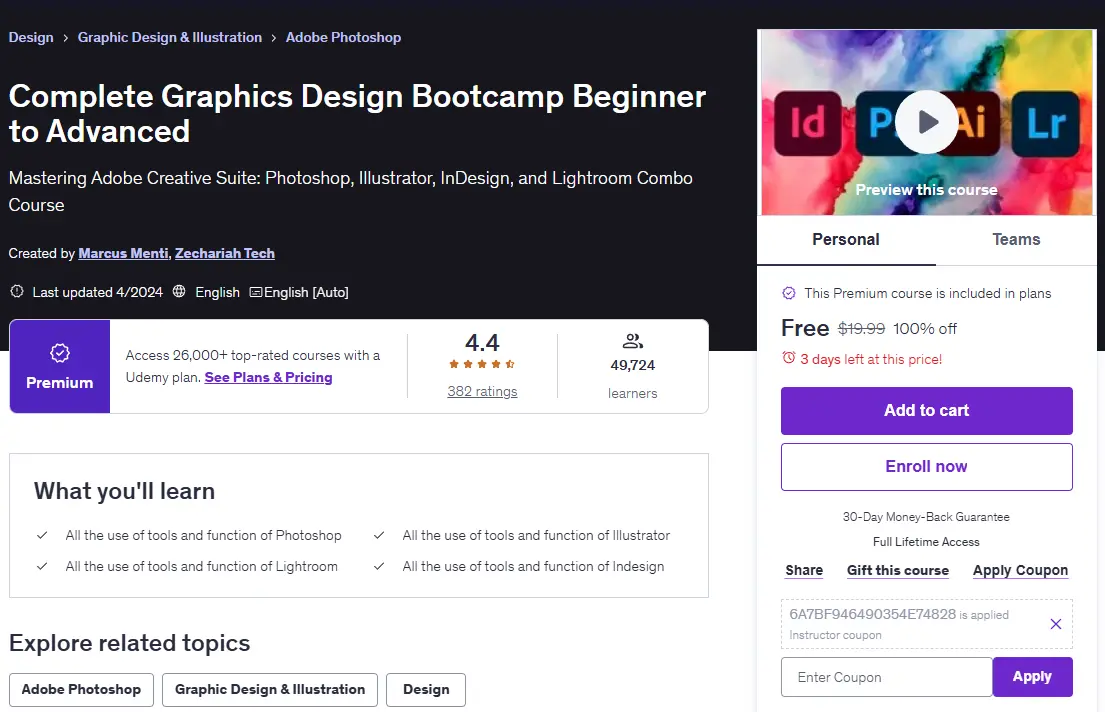Click the Enroll now button

(x=927, y=467)
